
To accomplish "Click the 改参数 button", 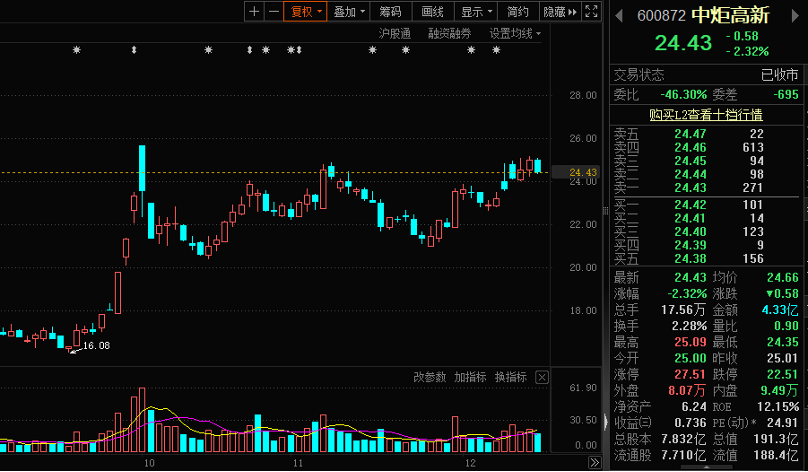I will pos(430,377).
